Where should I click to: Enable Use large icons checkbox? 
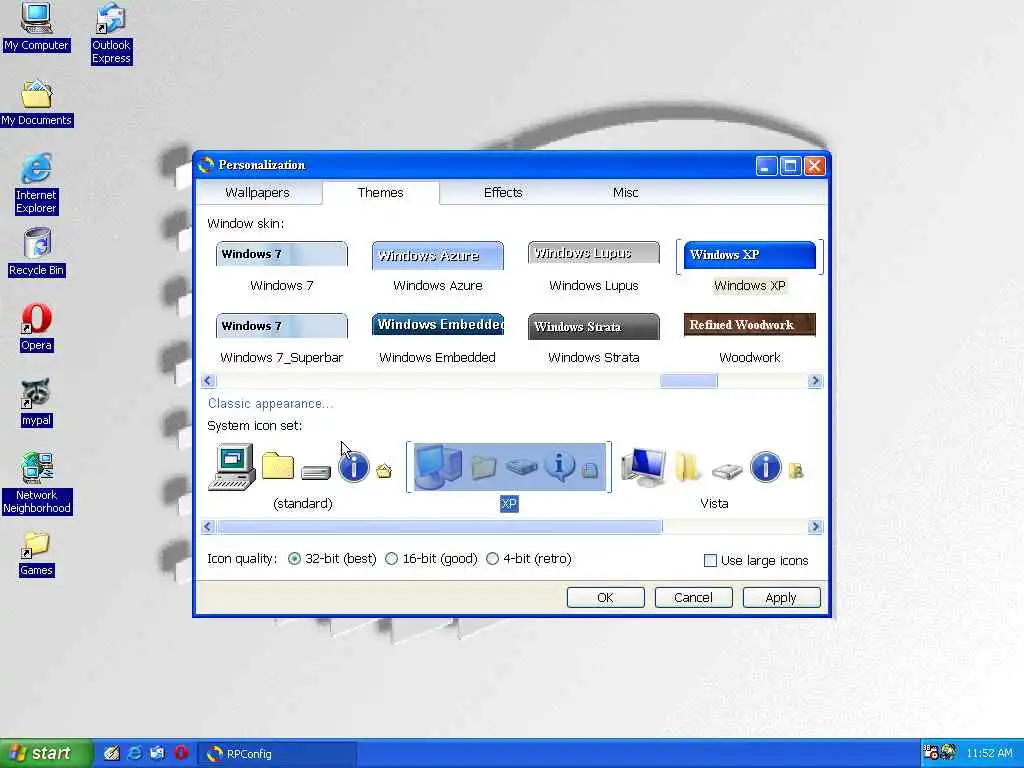pos(756,560)
